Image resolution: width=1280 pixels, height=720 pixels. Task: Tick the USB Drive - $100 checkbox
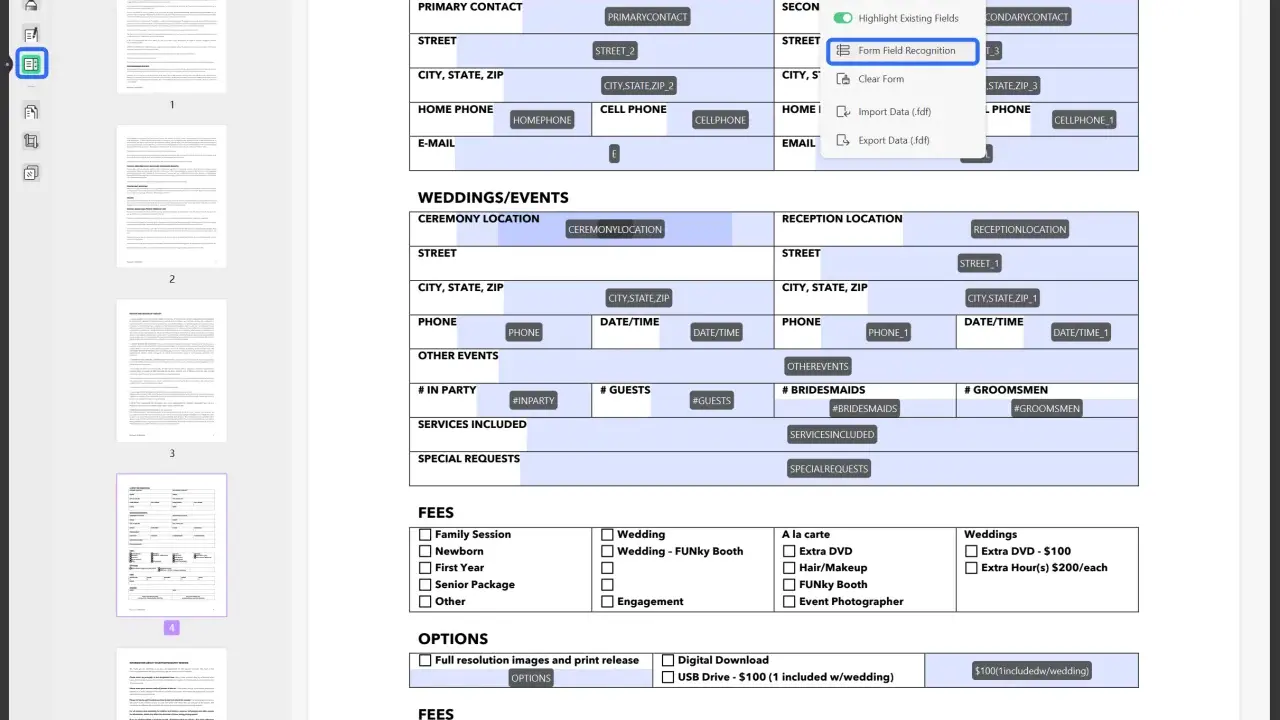pos(668,677)
